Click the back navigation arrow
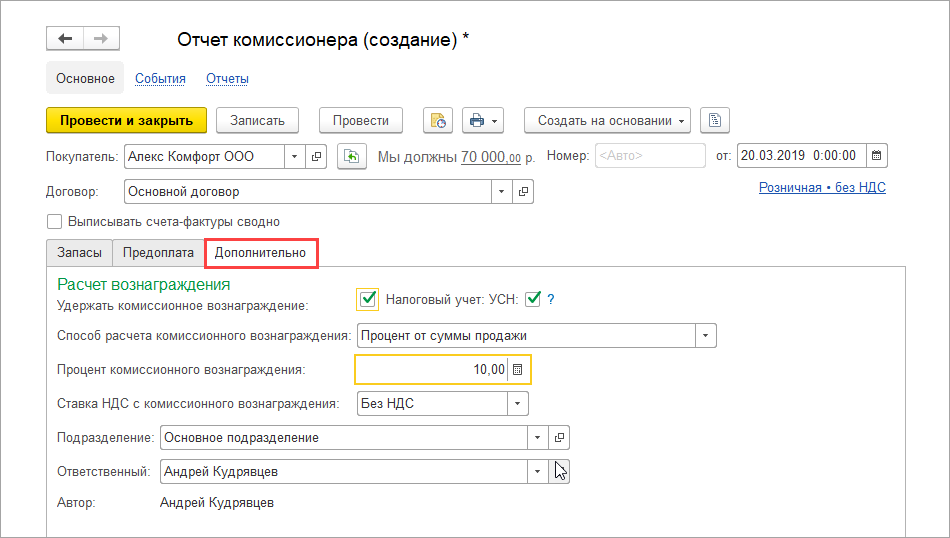This screenshot has height=538, width=950. (65, 39)
